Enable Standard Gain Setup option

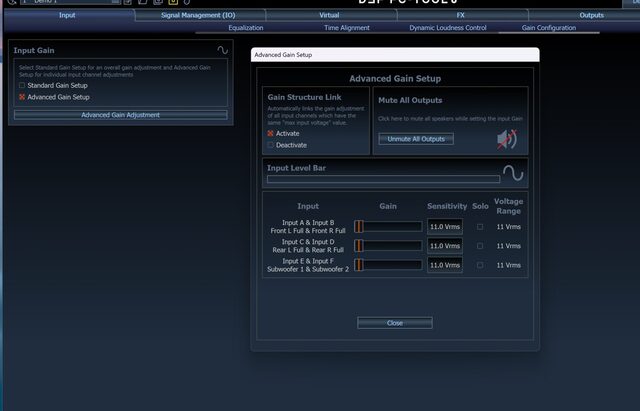pyautogui.click(x=22, y=85)
